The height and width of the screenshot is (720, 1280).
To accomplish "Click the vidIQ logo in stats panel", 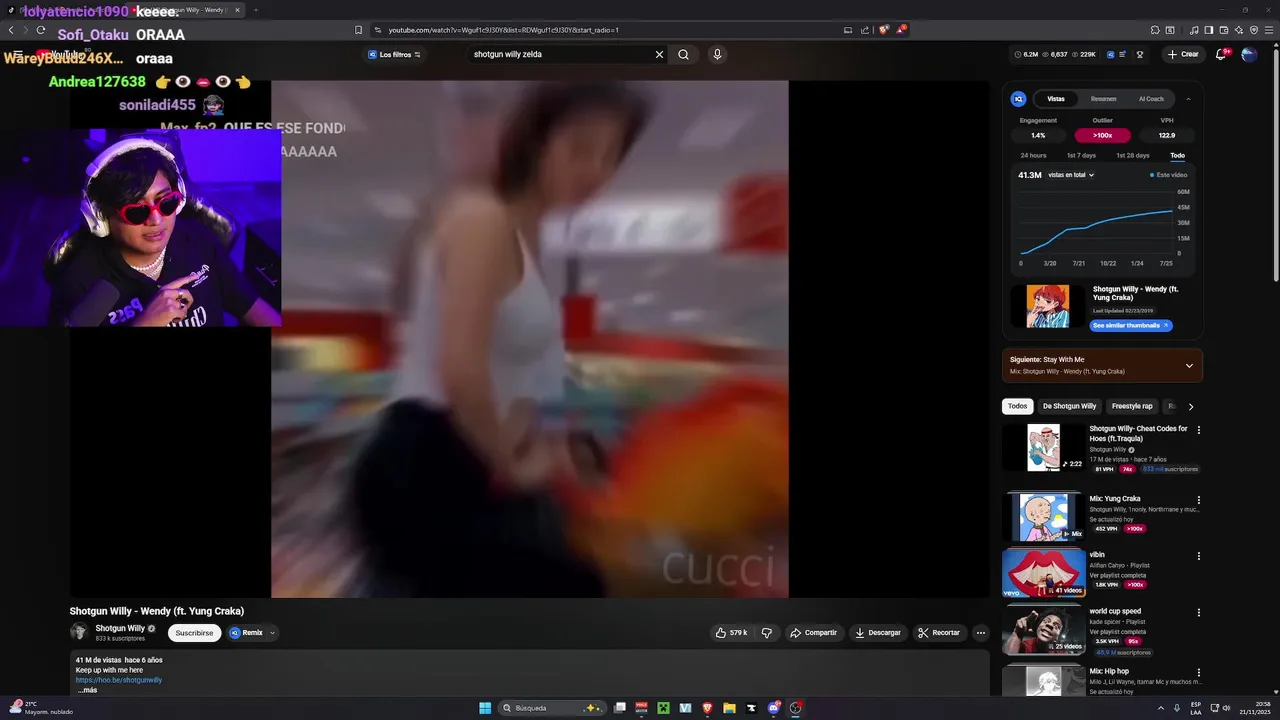I will [1019, 99].
